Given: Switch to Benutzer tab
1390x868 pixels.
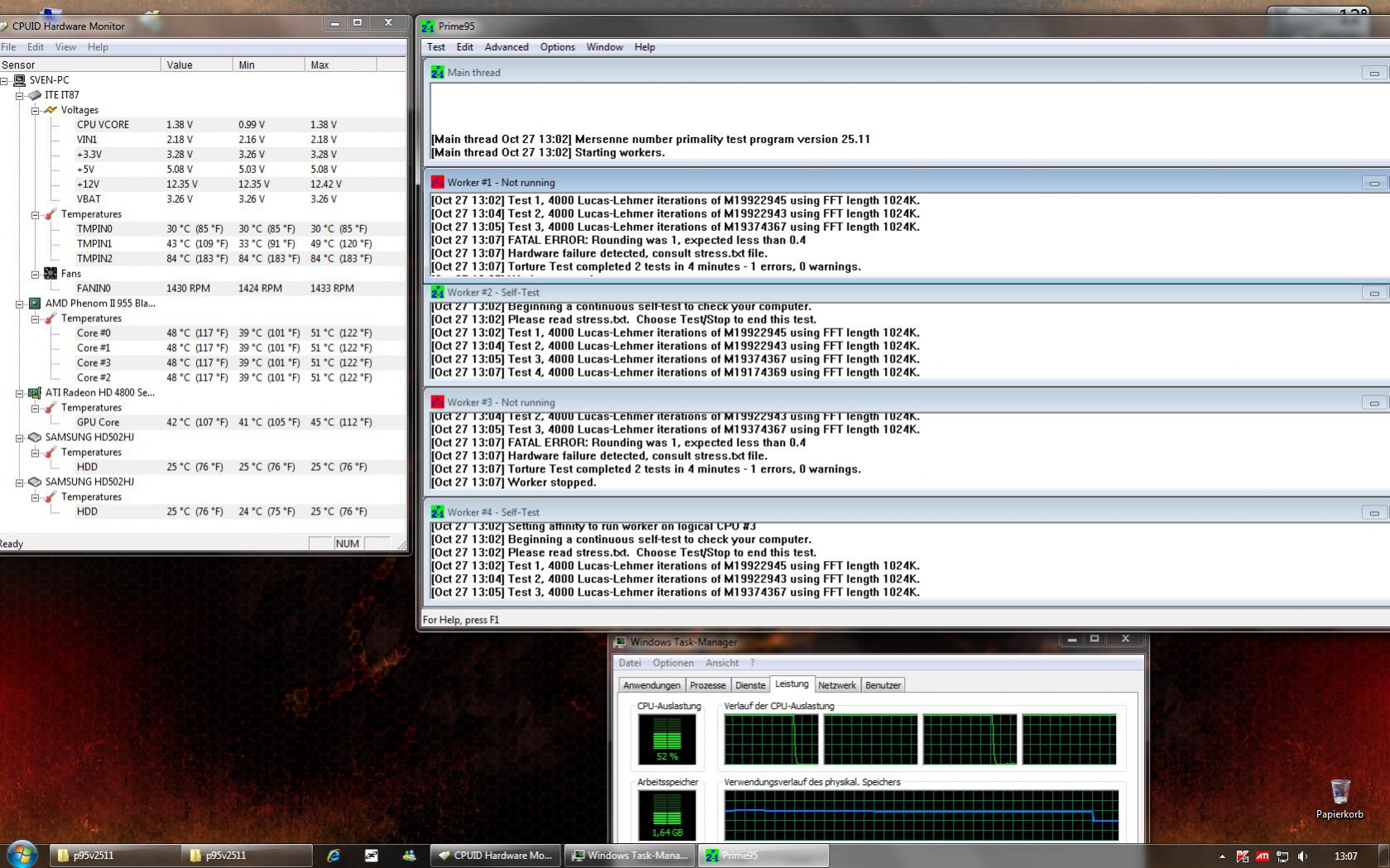Looking at the screenshot, I should (883, 685).
